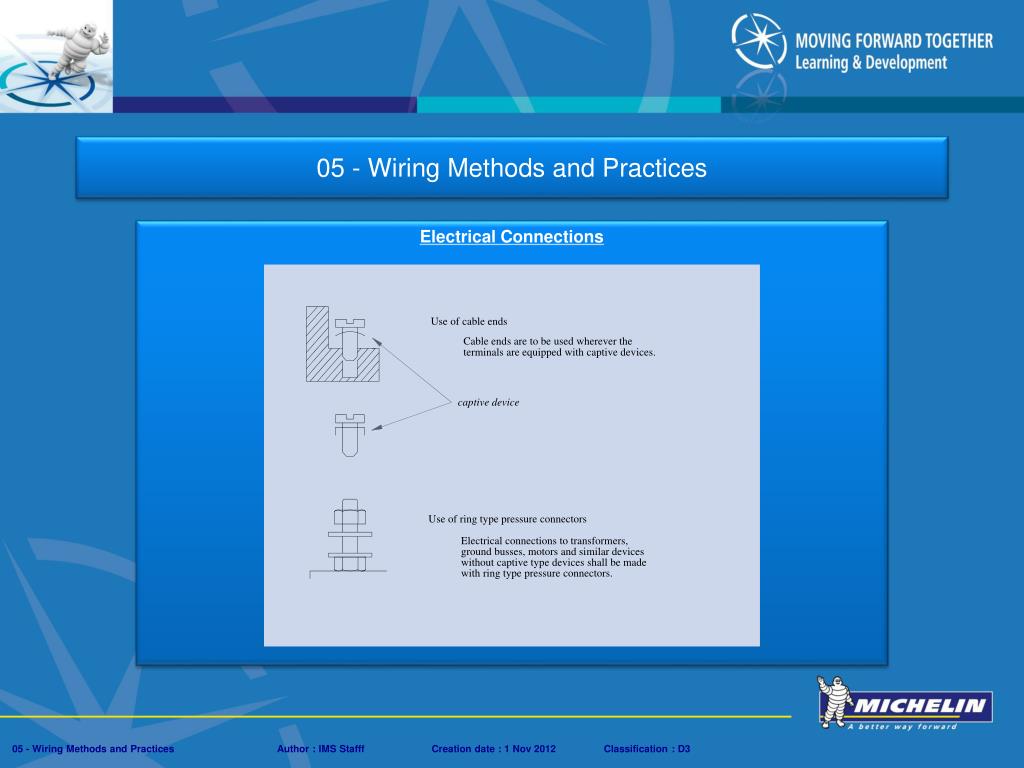
Task: Click the transformers and ground busses paragraph
Action: coord(554,557)
